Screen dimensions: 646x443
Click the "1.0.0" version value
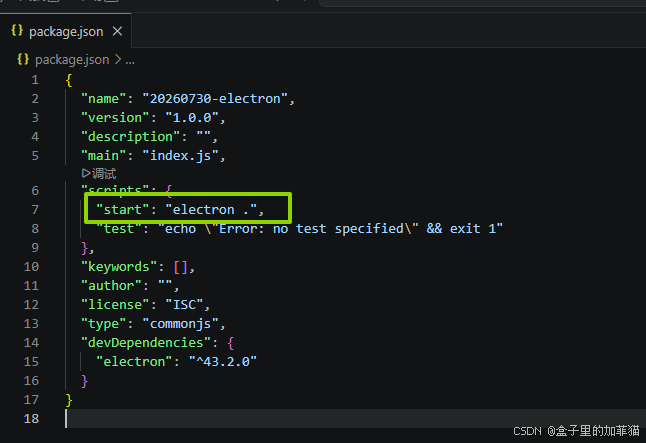click(192, 117)
